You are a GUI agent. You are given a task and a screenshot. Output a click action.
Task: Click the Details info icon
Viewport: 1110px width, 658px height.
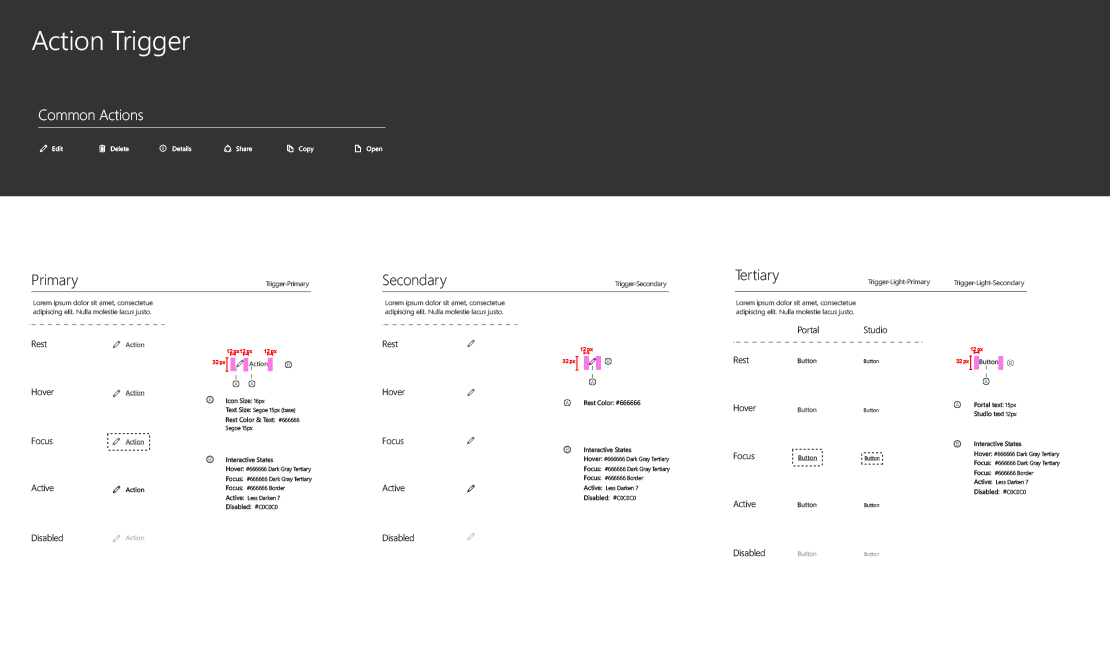click(x=163, y=149)
